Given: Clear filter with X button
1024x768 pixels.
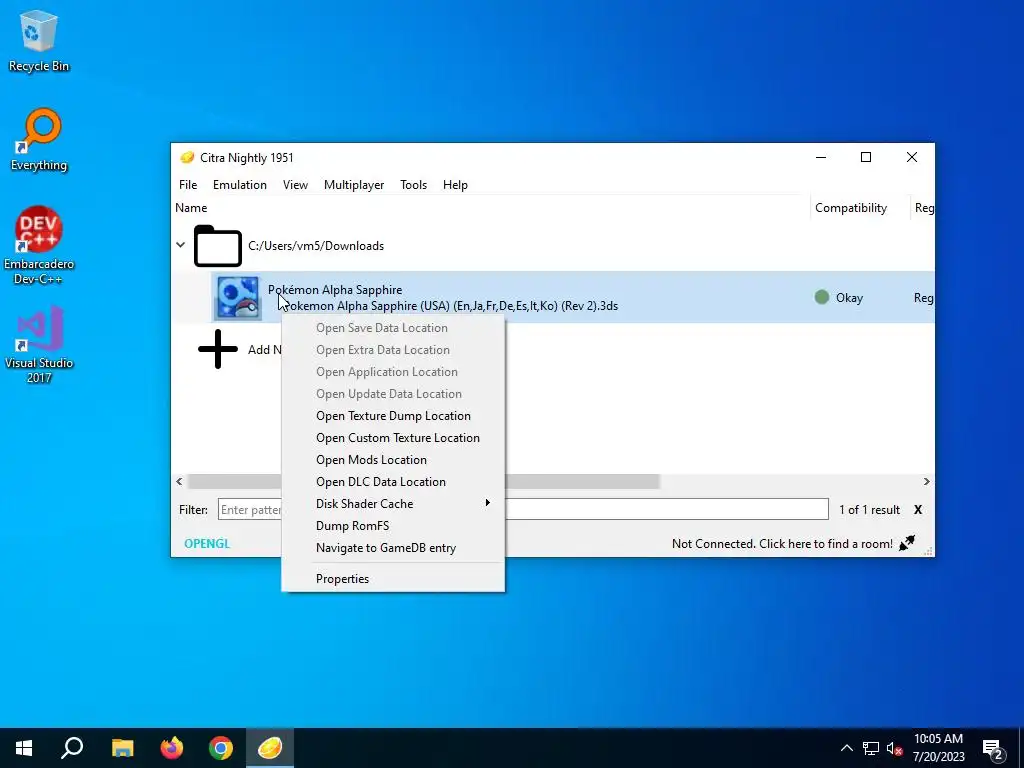Looking at the screenshot, I should (x=918, y=509).
